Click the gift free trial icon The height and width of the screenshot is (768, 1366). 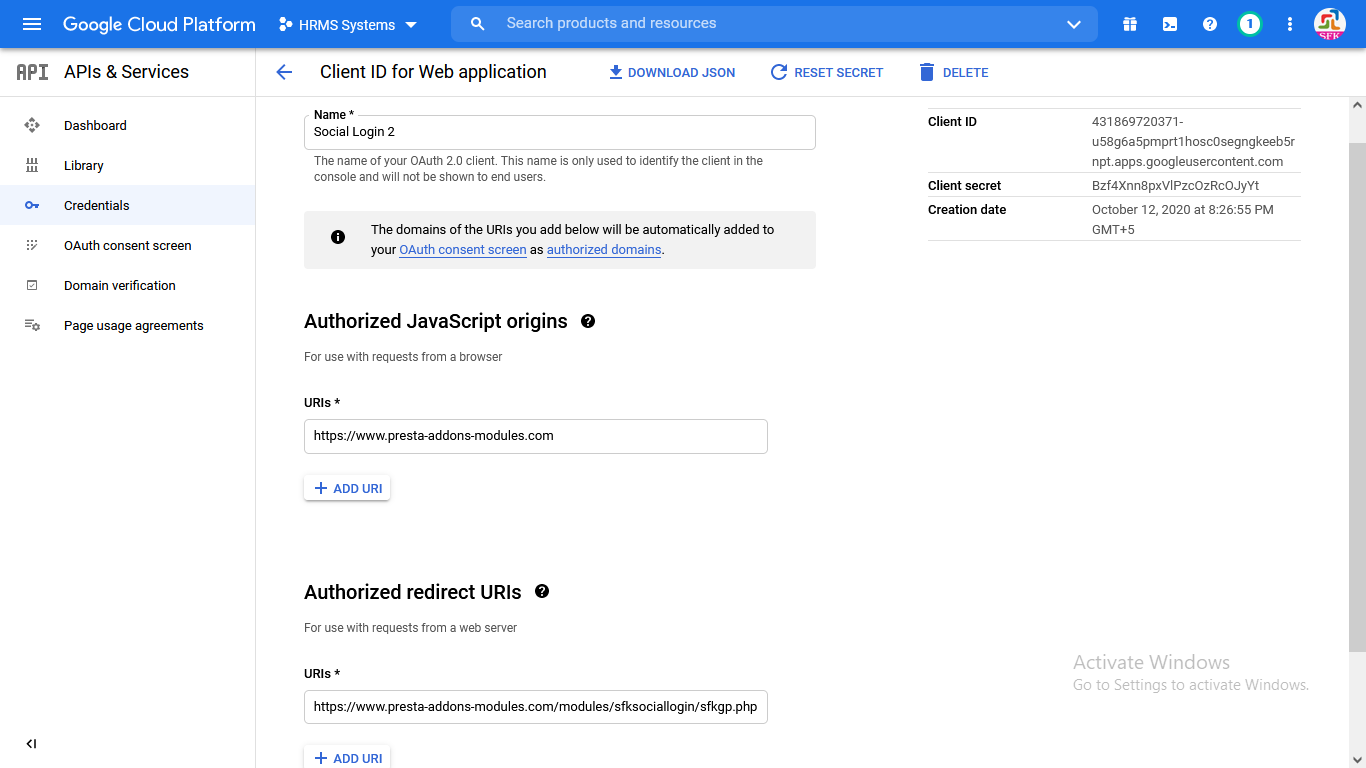click(x=1130, y=24)
